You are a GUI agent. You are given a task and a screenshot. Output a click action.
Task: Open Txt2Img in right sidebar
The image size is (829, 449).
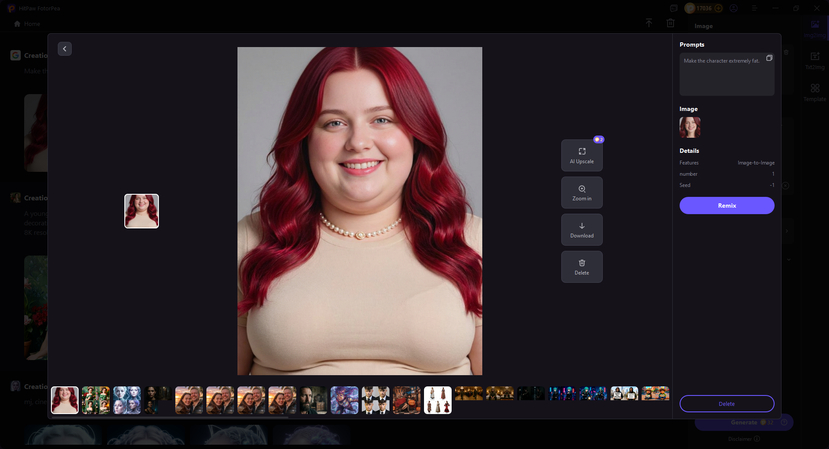point(814,58)
